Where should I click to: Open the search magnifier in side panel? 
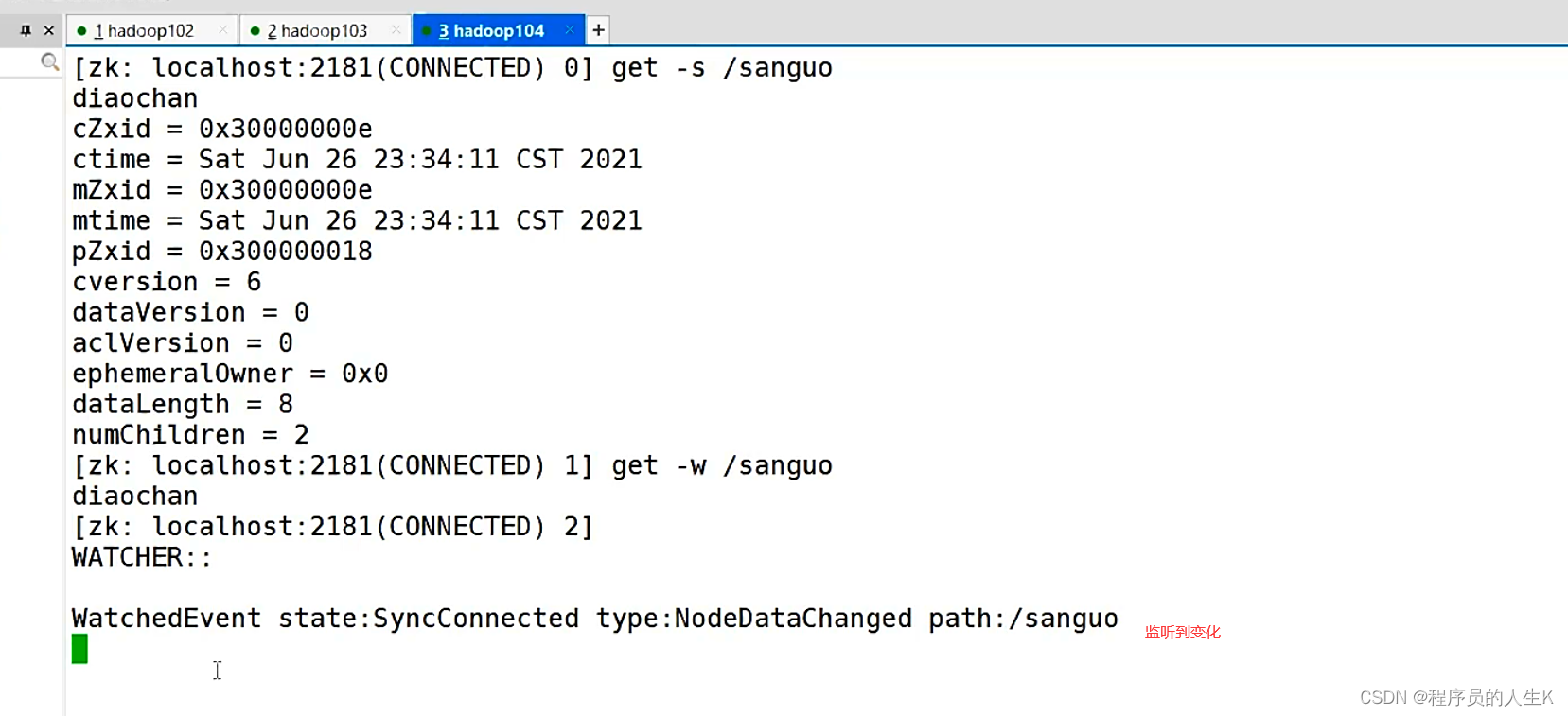pyautogui.click(x=50, y=61)
